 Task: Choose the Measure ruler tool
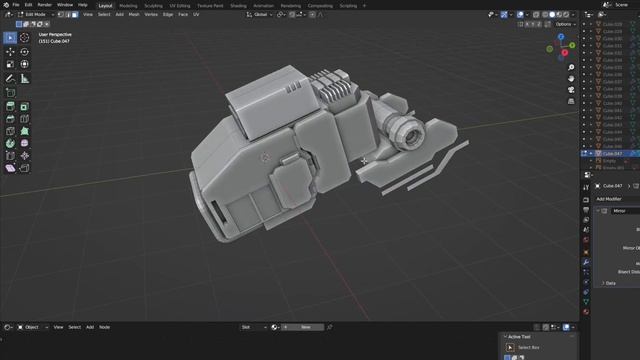(24, 78)
